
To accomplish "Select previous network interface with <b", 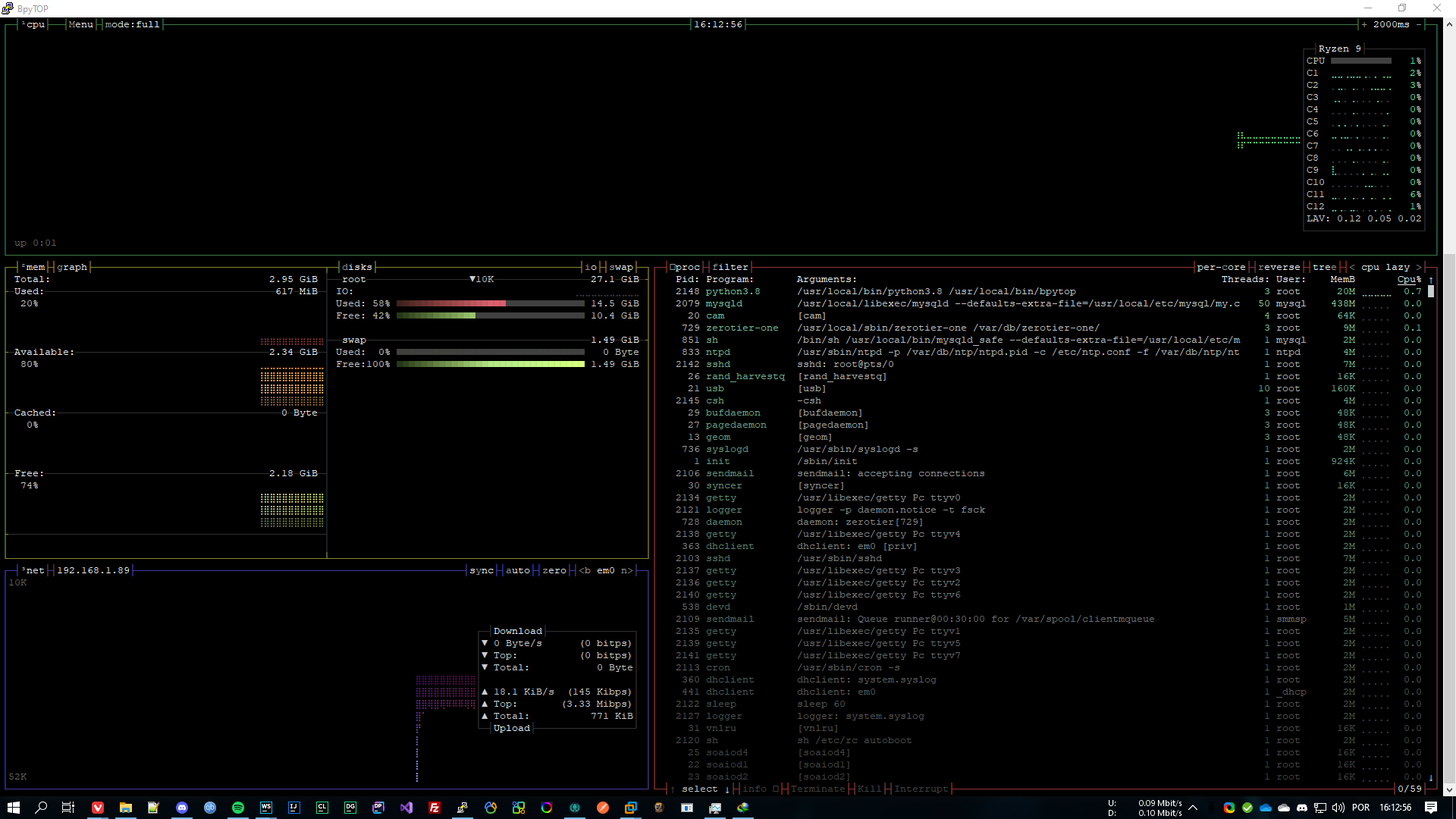I will pyautogui.click(x=585, y=570).
